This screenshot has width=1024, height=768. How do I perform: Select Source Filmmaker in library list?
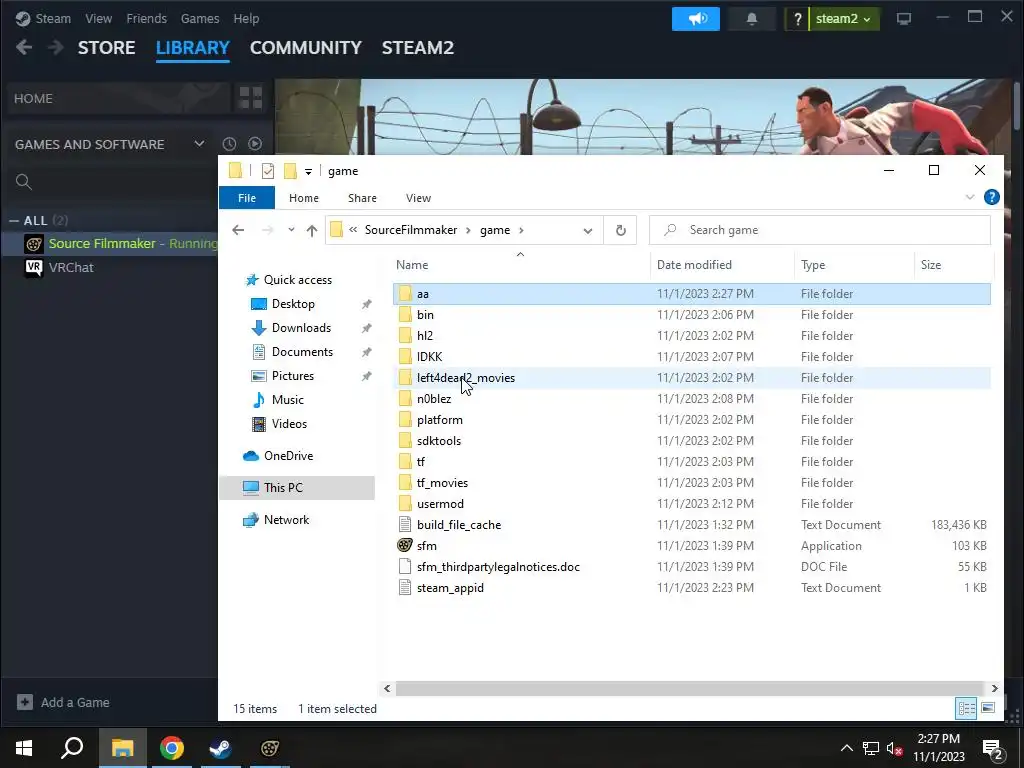point(110,244)
